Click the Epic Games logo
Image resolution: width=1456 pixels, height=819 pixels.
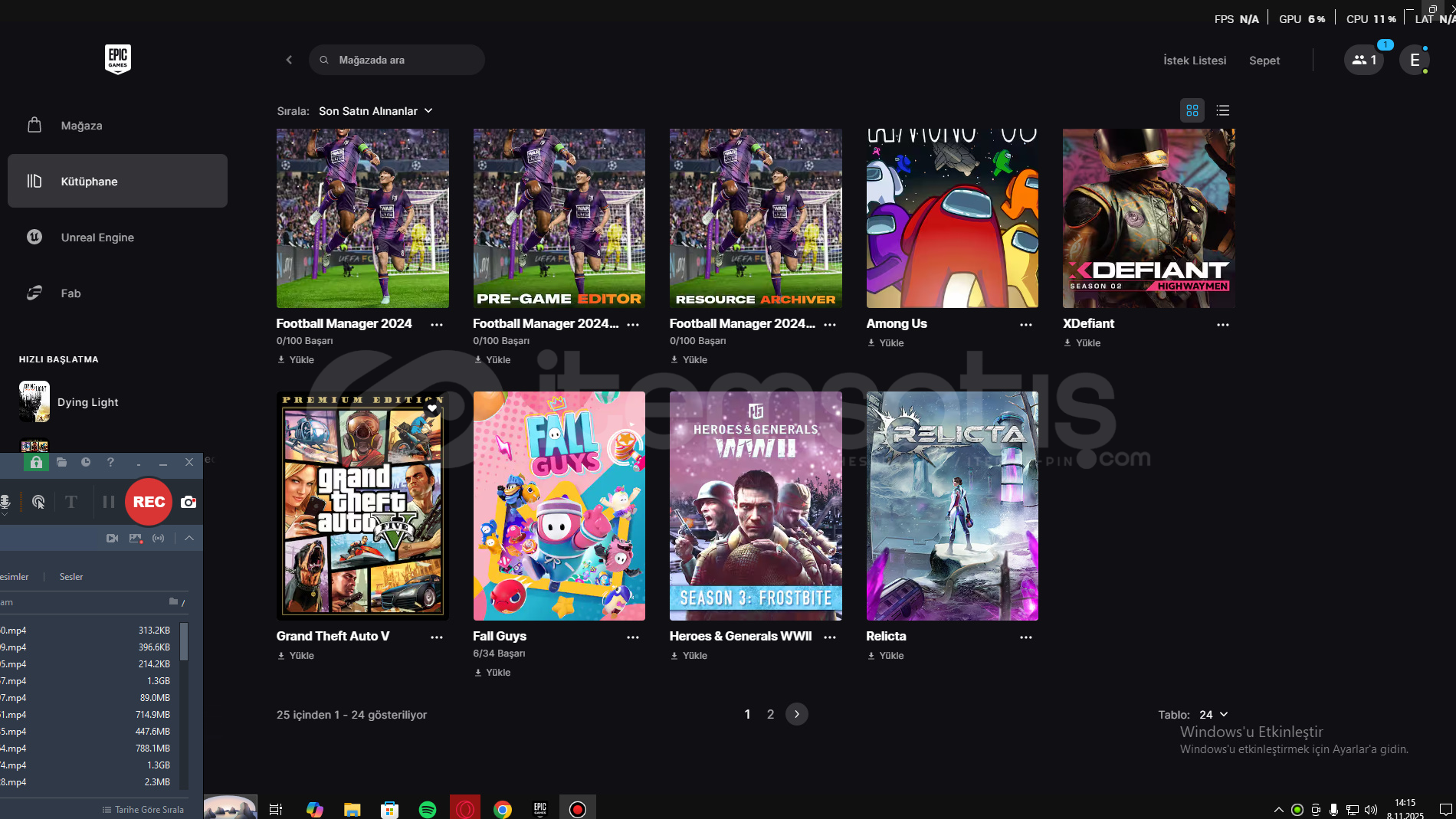tap(117, 59)
